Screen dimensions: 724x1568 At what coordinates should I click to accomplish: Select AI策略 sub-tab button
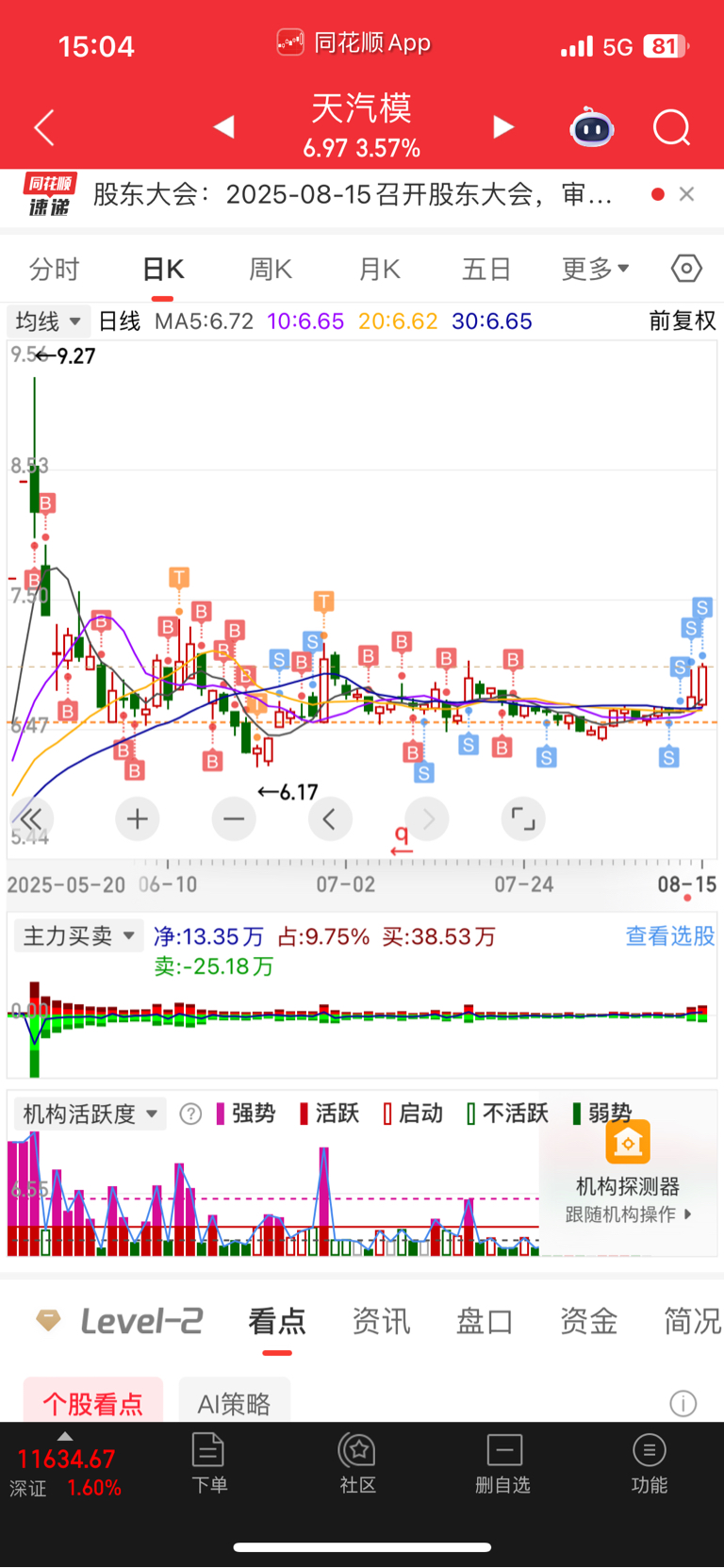pyautogui.click(x=234, y=1402)
